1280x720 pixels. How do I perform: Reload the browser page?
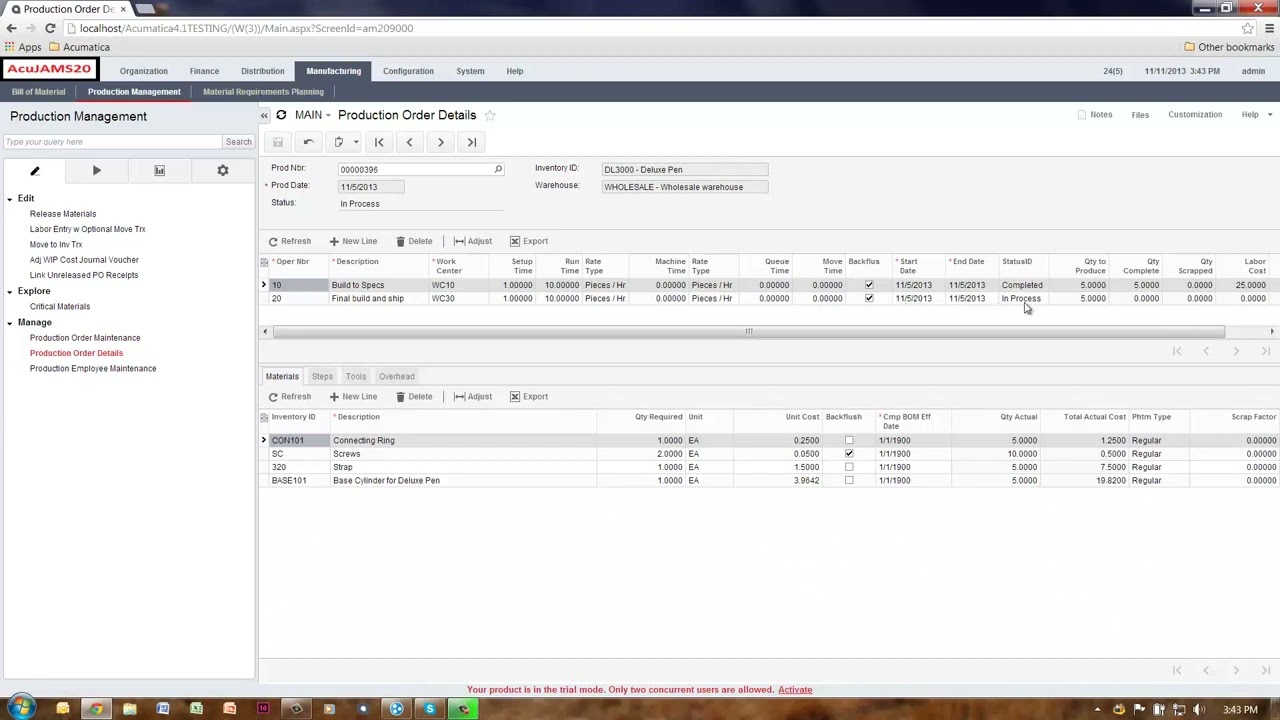(50, 28)
